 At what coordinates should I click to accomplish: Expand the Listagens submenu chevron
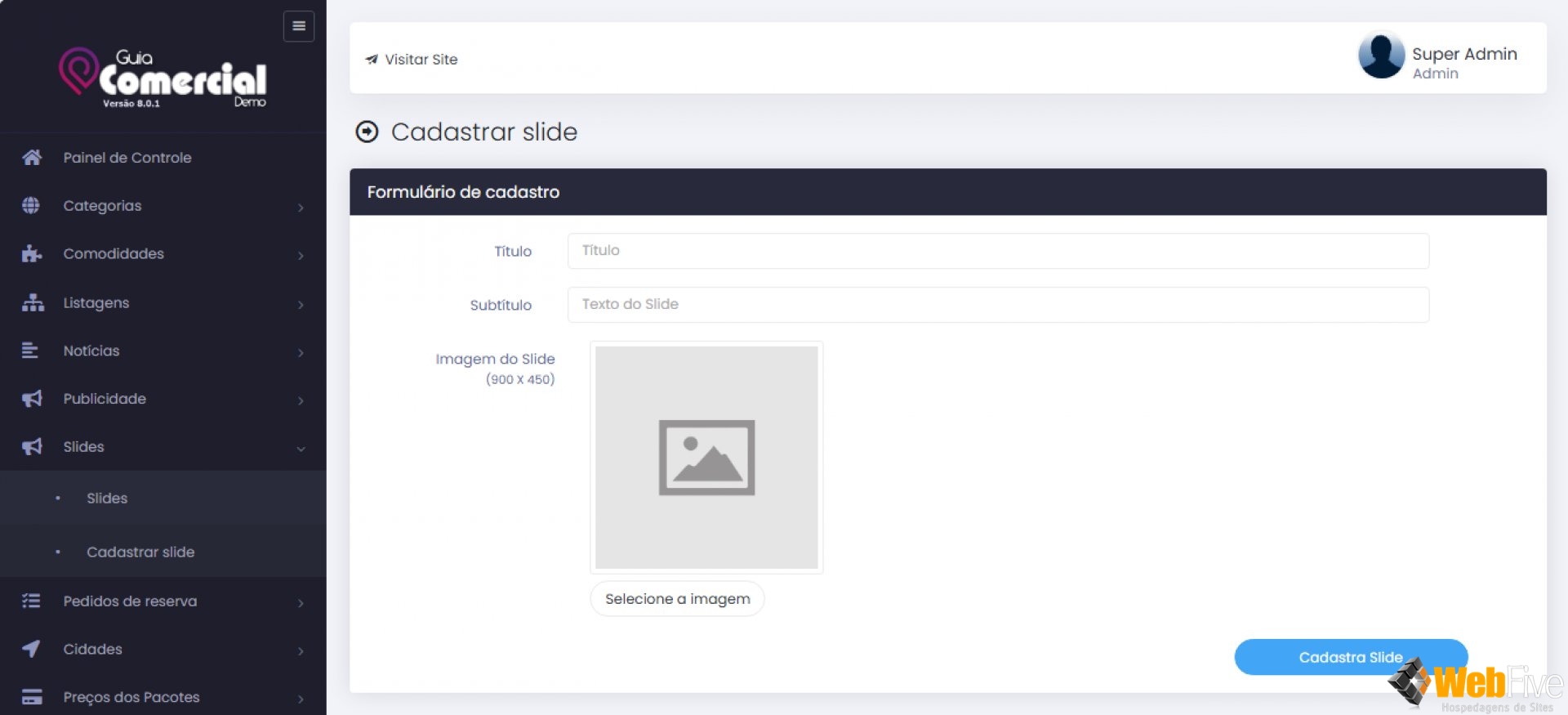coord(301,305)
